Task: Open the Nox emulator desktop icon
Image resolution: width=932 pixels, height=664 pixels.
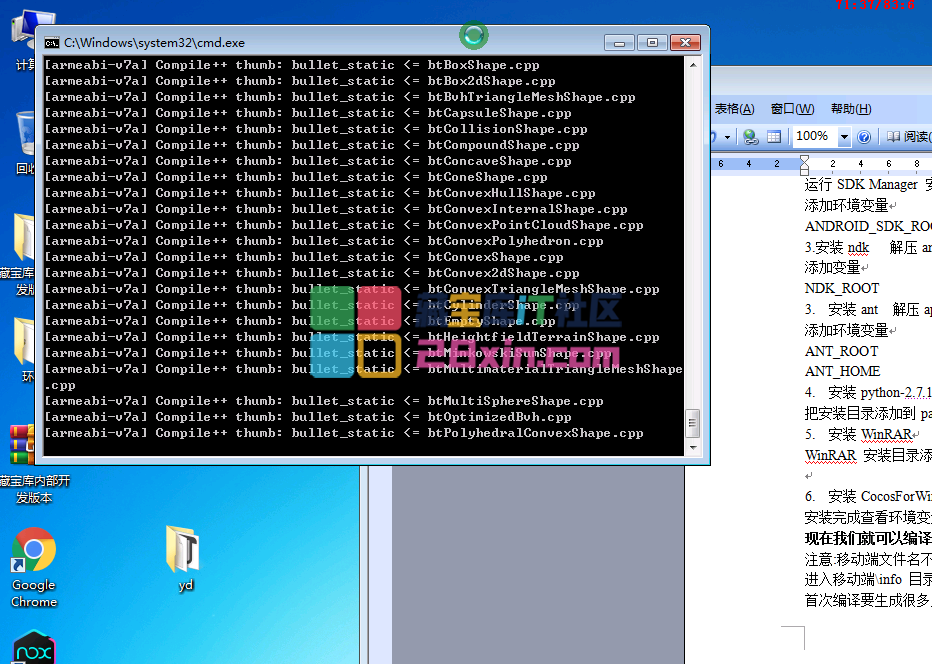Action: tap(33, 648)
